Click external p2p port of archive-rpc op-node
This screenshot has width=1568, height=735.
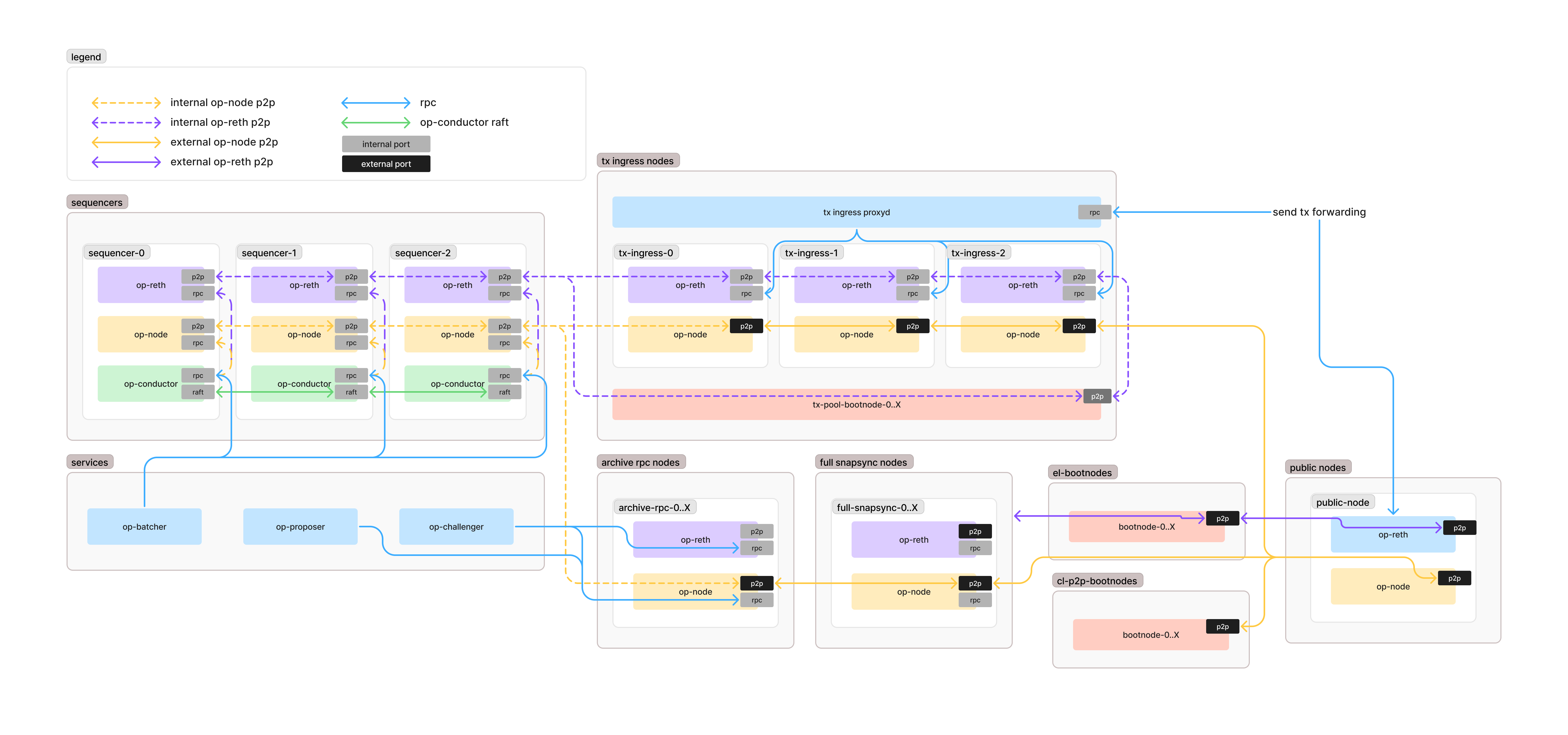(757, 583)
